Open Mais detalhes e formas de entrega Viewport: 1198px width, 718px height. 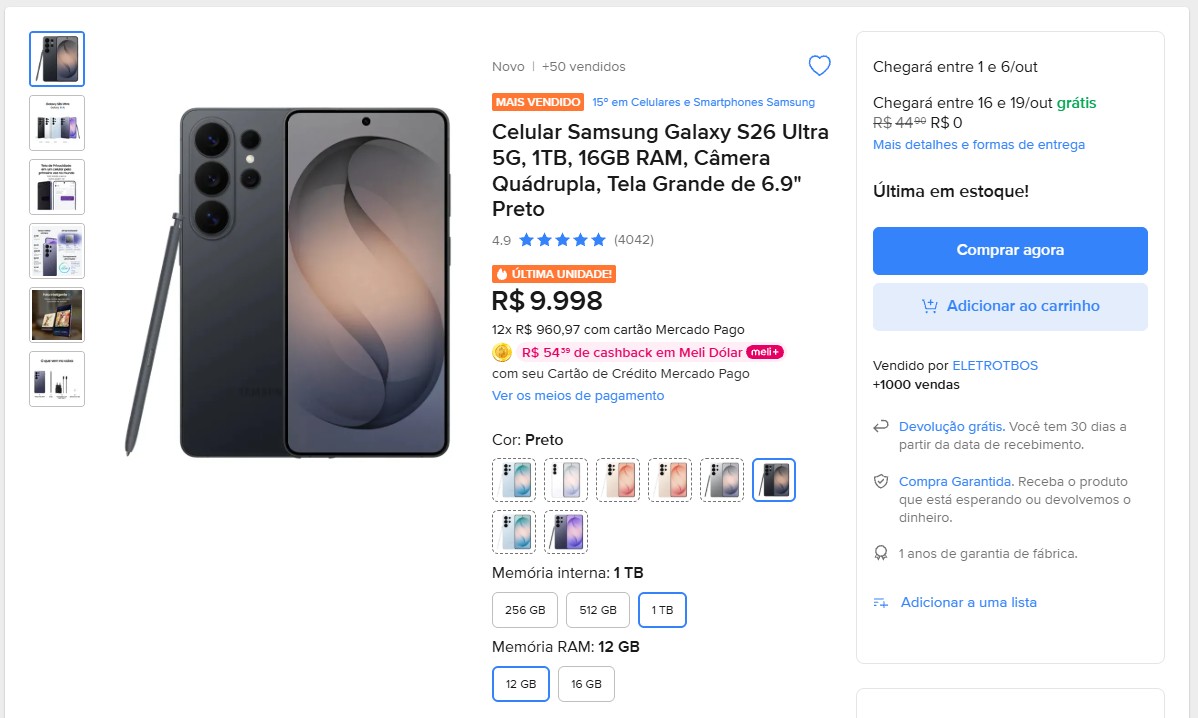pos(979,144)
